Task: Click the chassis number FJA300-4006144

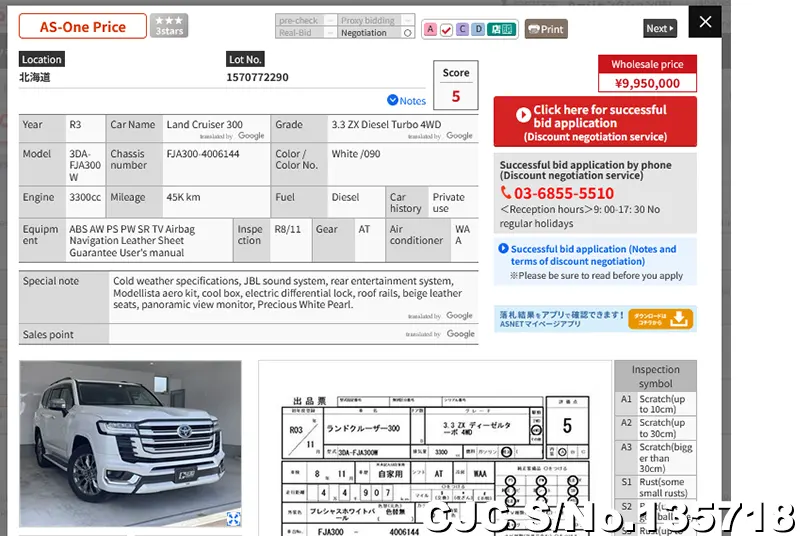Action: (x=203, y=154)
